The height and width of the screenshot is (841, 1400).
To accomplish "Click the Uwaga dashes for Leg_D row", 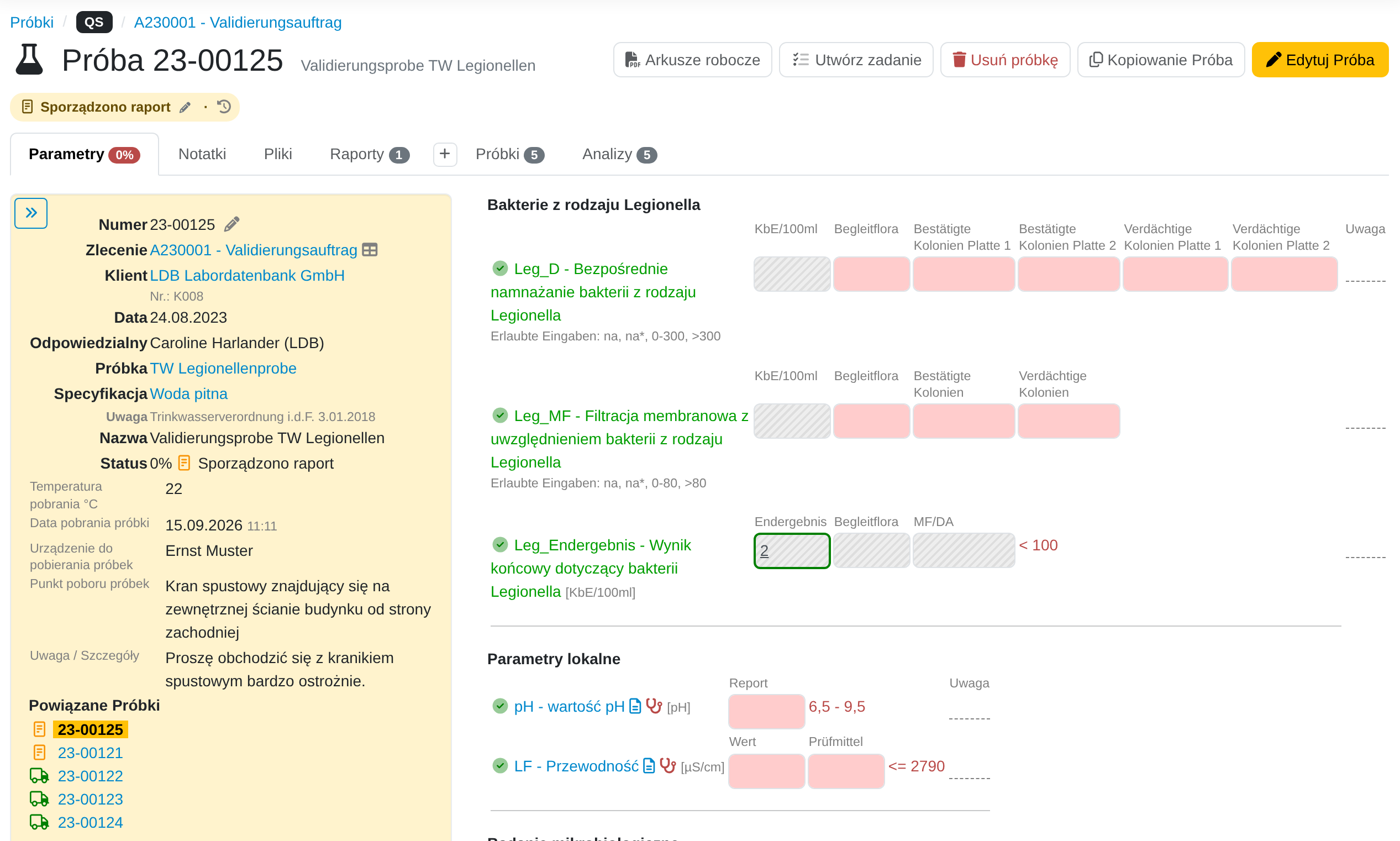I will 1365,281.
